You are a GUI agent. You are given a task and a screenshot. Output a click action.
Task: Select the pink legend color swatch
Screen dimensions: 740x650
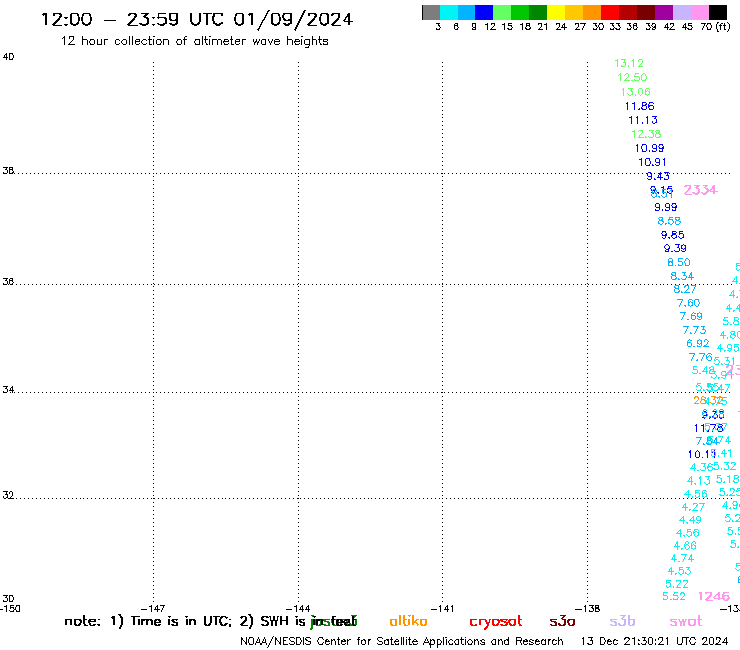[x=699, y=12]
